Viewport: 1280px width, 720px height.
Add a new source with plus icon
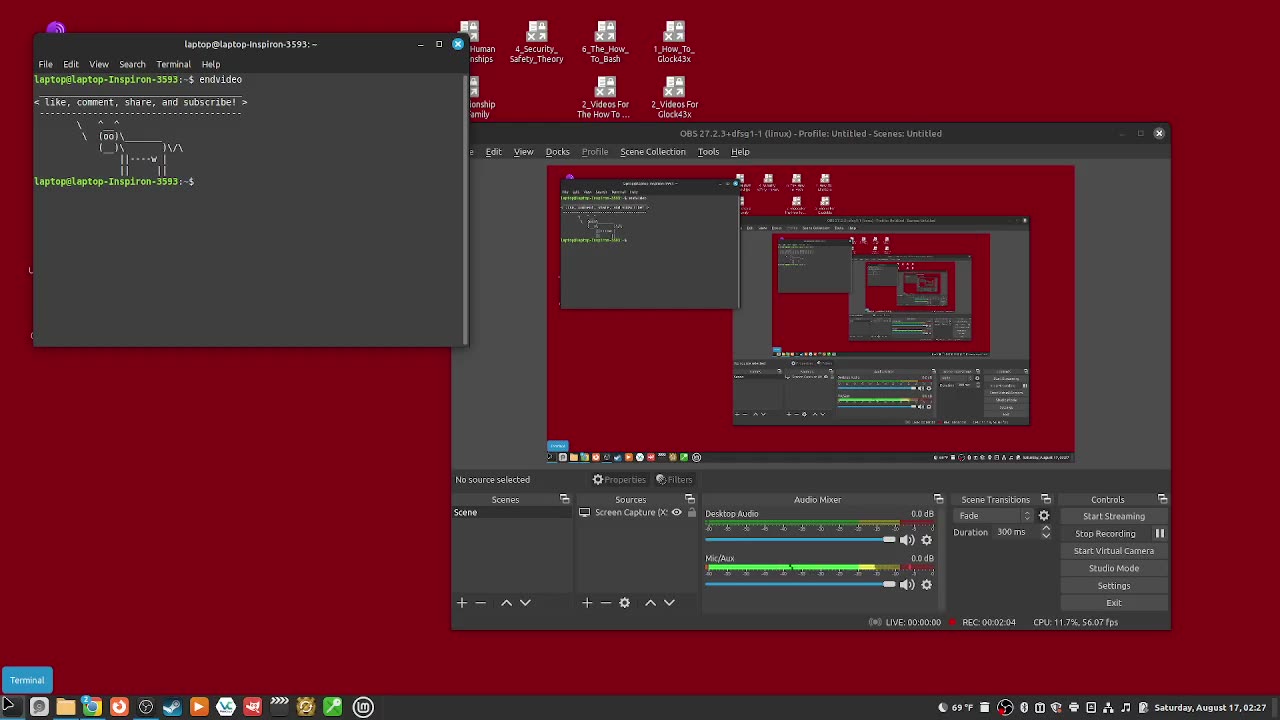click(x=587, y=603)
